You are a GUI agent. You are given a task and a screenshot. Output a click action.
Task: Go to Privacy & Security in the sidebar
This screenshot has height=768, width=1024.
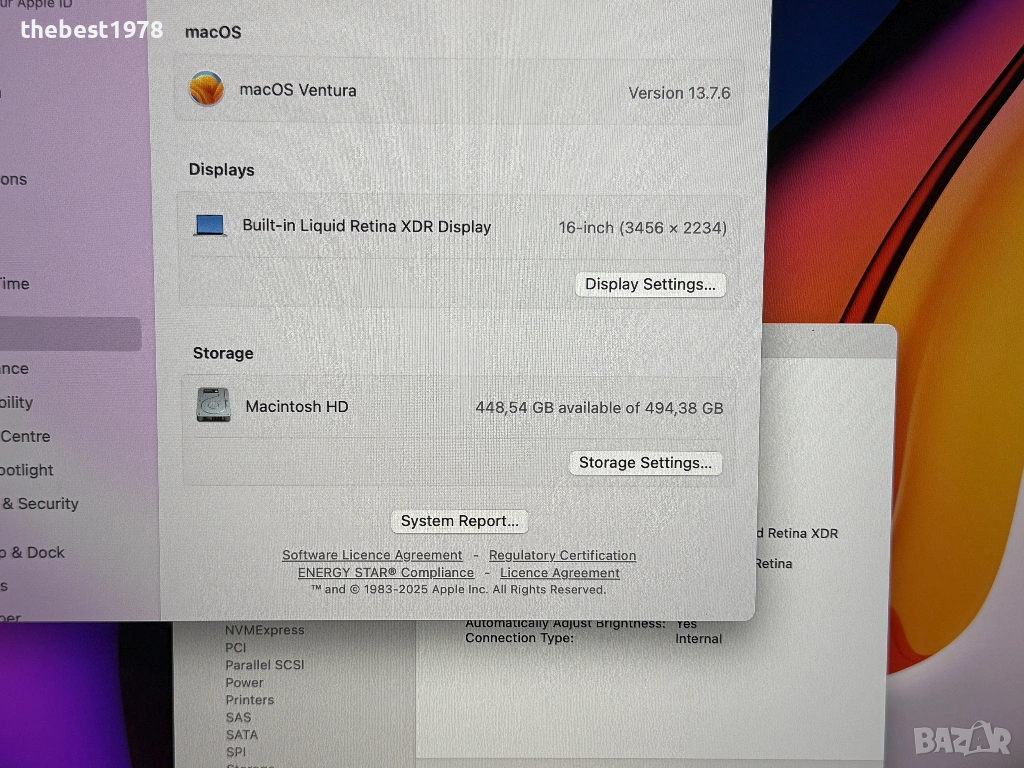[40, 504]
